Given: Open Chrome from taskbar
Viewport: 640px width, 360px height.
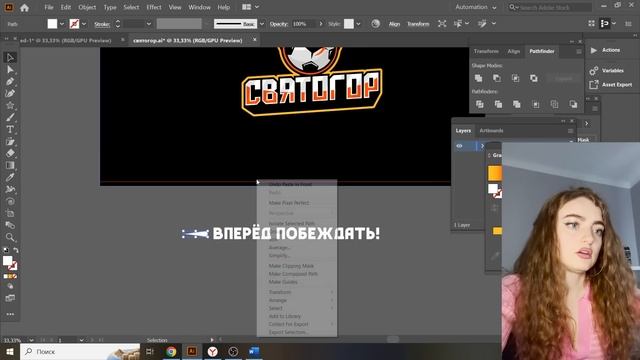Looking at the screenshot, I should 171,351.
